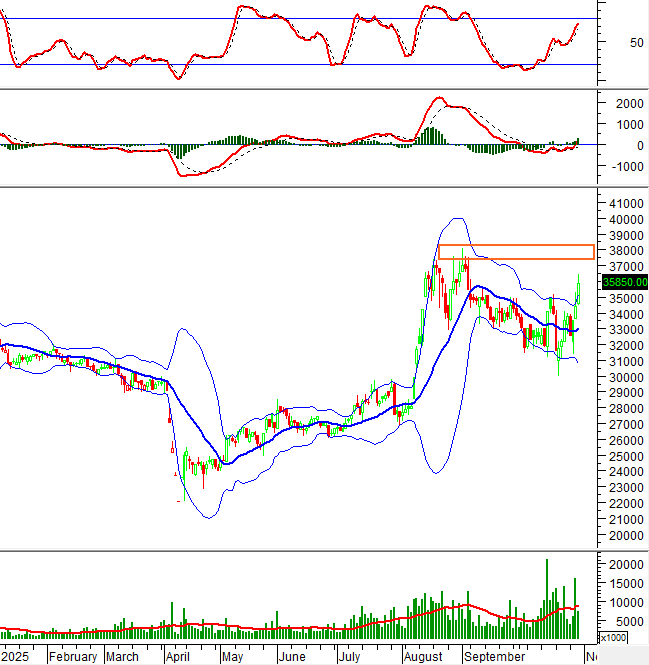The width and height of the screenshot is (649, 665).
Task: Click the August label on time axis
Action: (426, 657)
